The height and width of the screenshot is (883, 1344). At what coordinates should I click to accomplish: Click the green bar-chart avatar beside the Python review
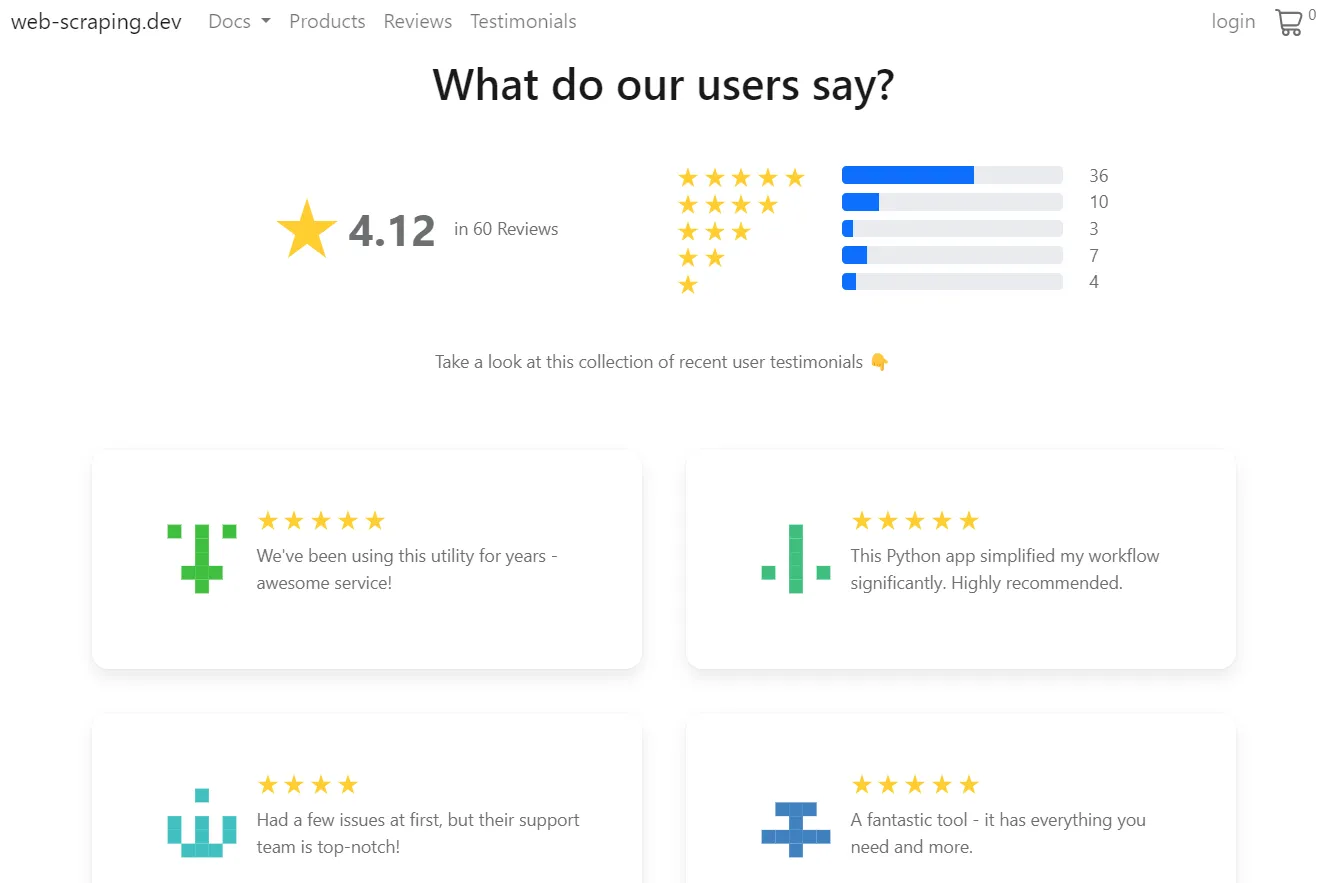[x=795, y=560]
